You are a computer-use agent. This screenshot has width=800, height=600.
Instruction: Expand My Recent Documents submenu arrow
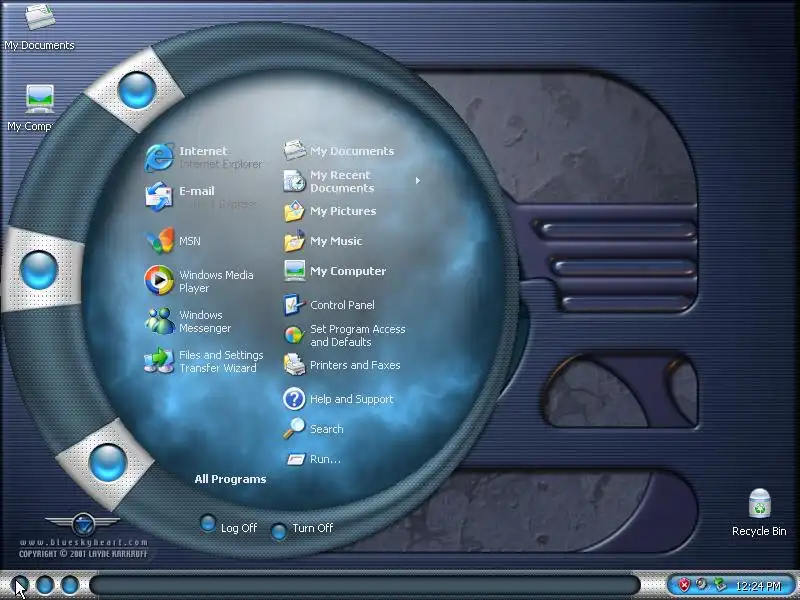click(x=417, y=181)
